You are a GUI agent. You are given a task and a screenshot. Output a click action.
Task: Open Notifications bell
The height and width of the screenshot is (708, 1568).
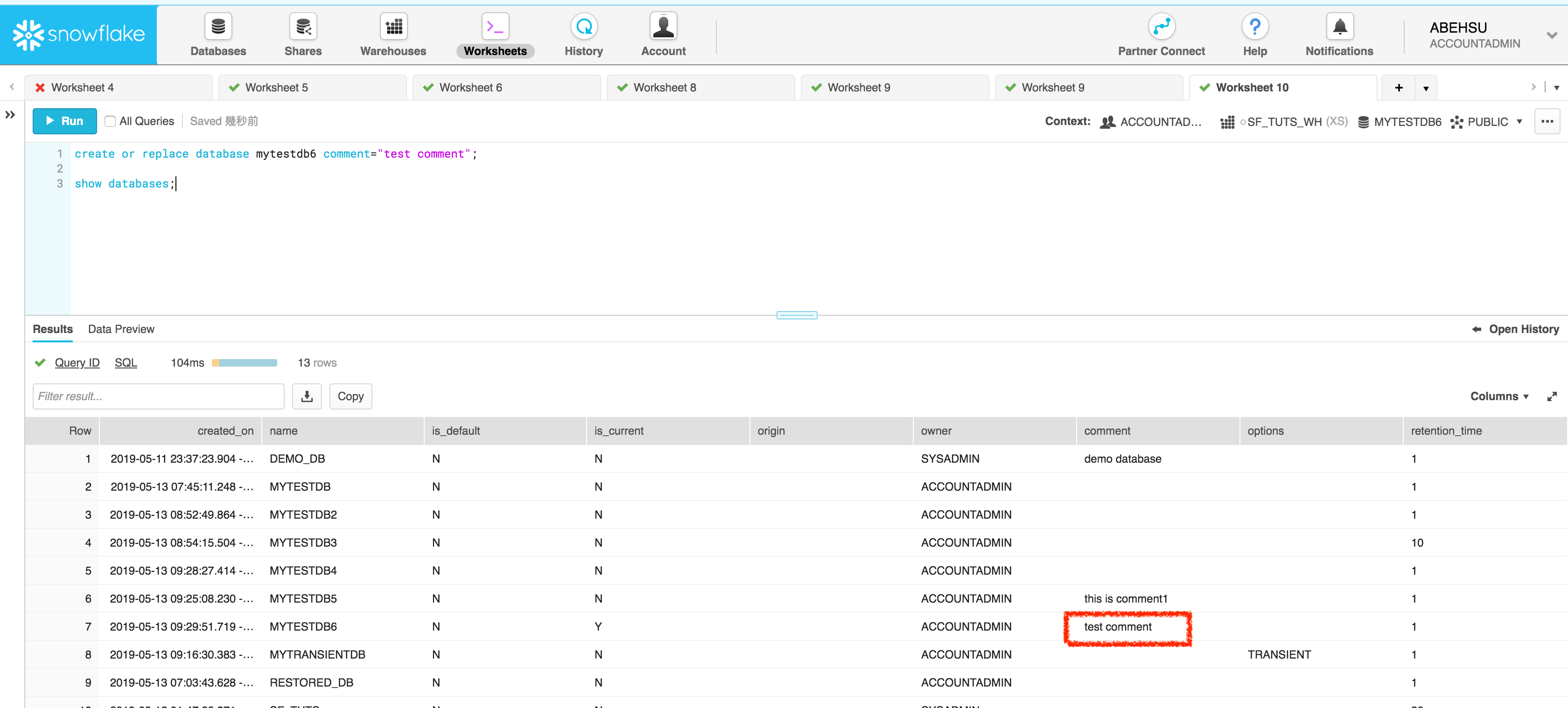click(1339, 35)
